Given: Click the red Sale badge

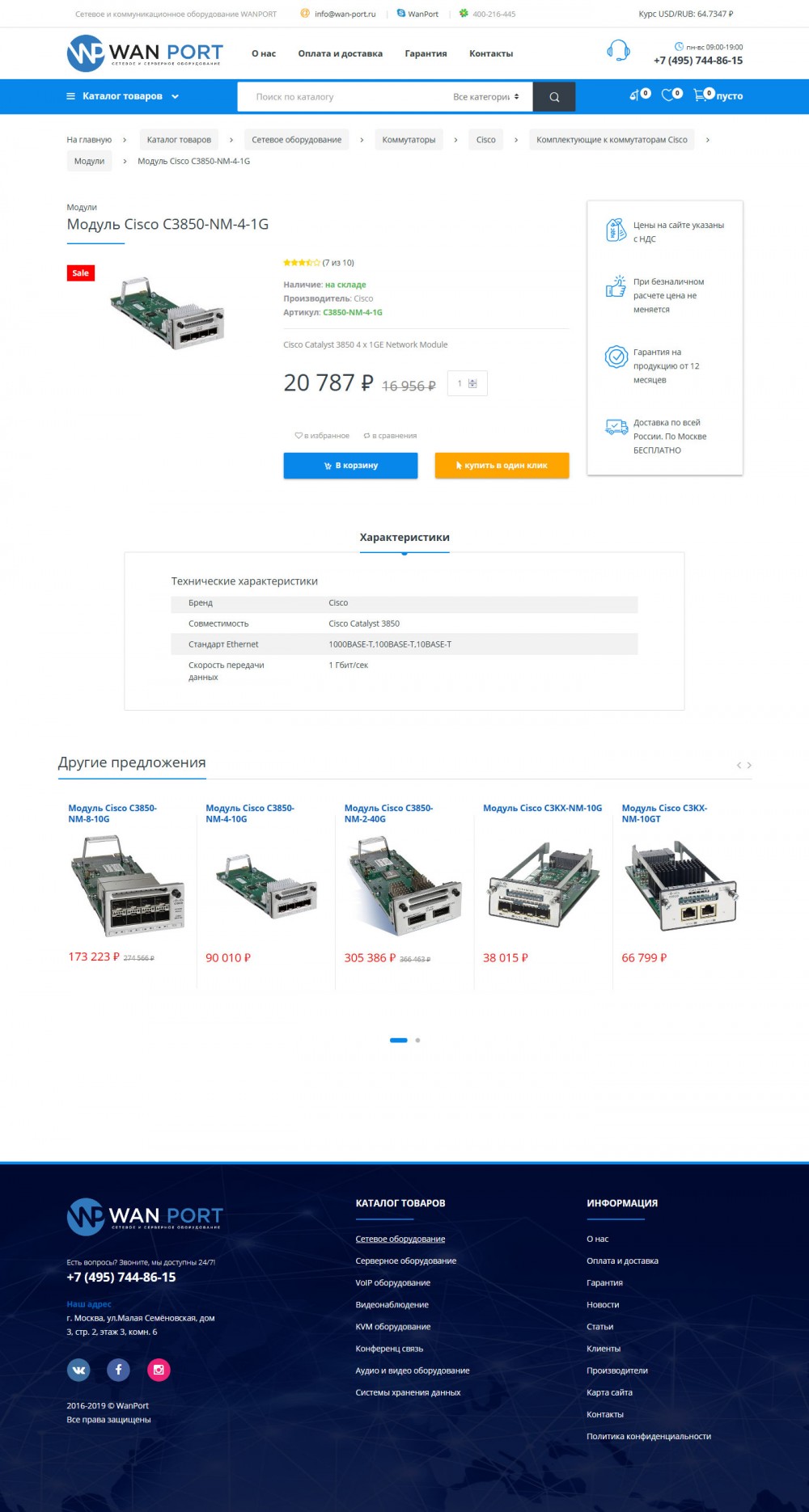Looking at the screenshot, I should click(x=80, y=273).
